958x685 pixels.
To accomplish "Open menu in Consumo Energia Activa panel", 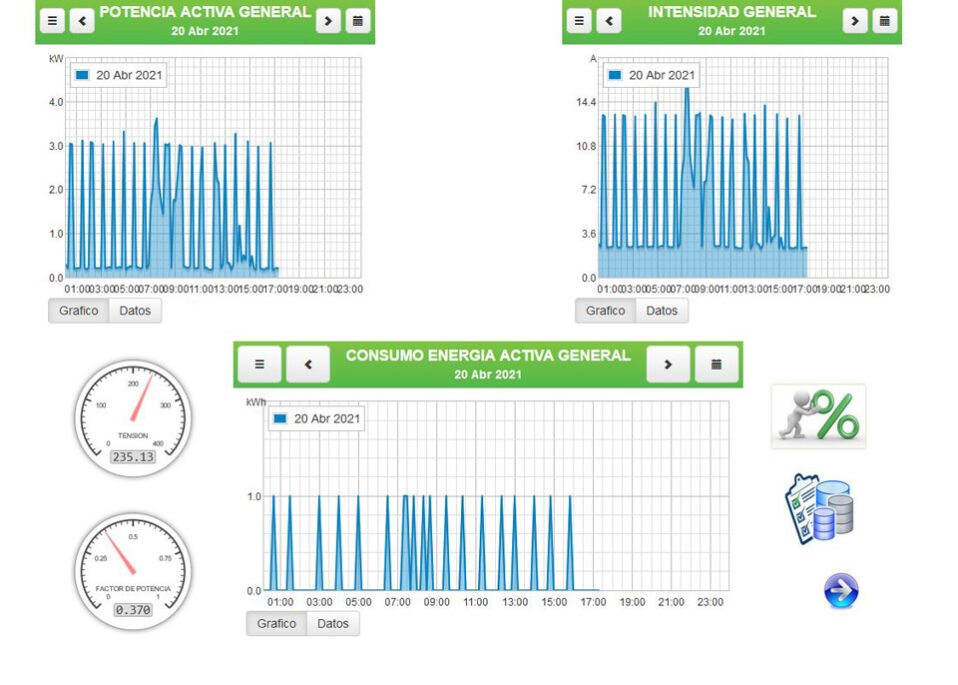I will tap(260, 365).
